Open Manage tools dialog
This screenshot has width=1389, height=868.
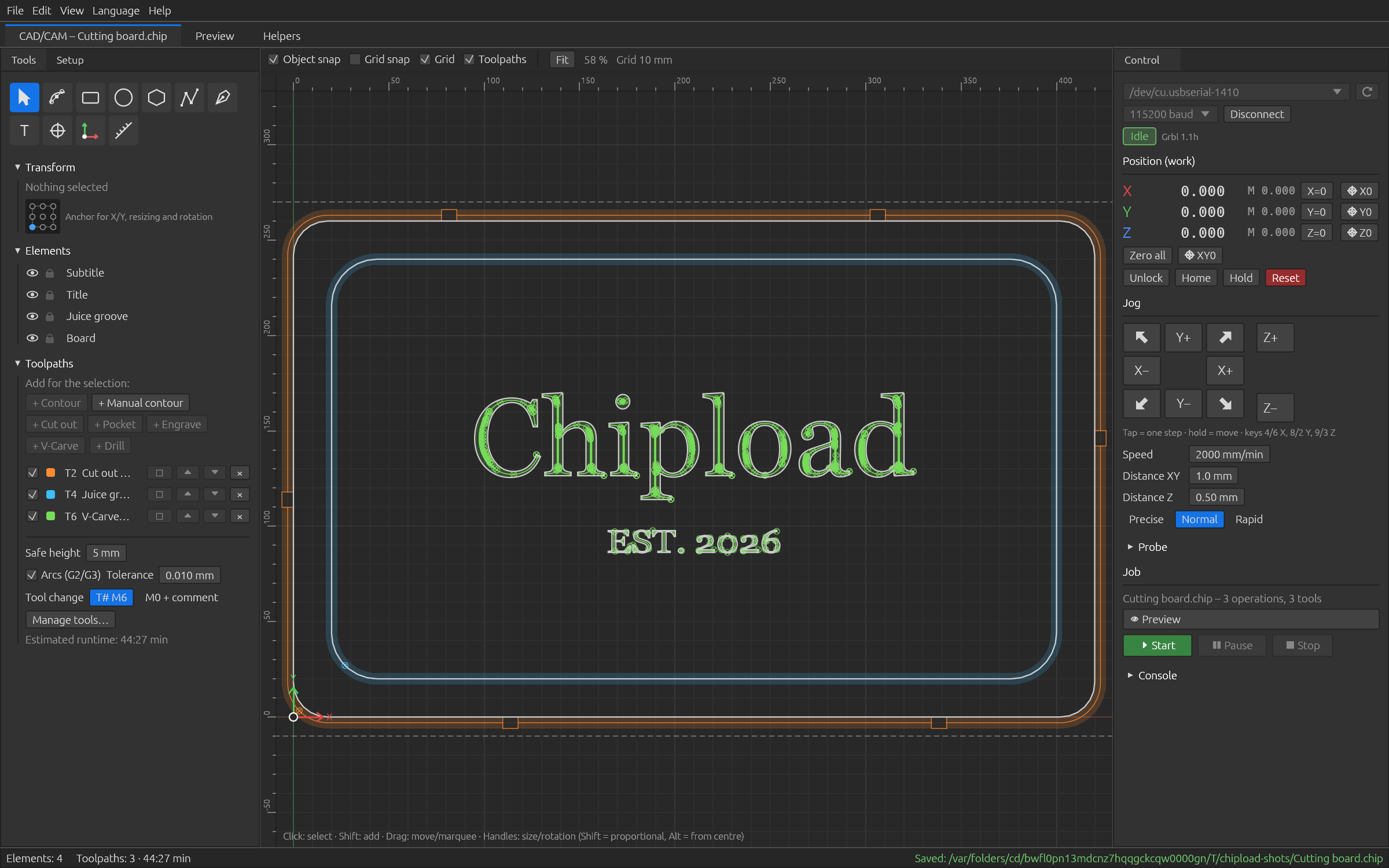(x=71, y=620)
